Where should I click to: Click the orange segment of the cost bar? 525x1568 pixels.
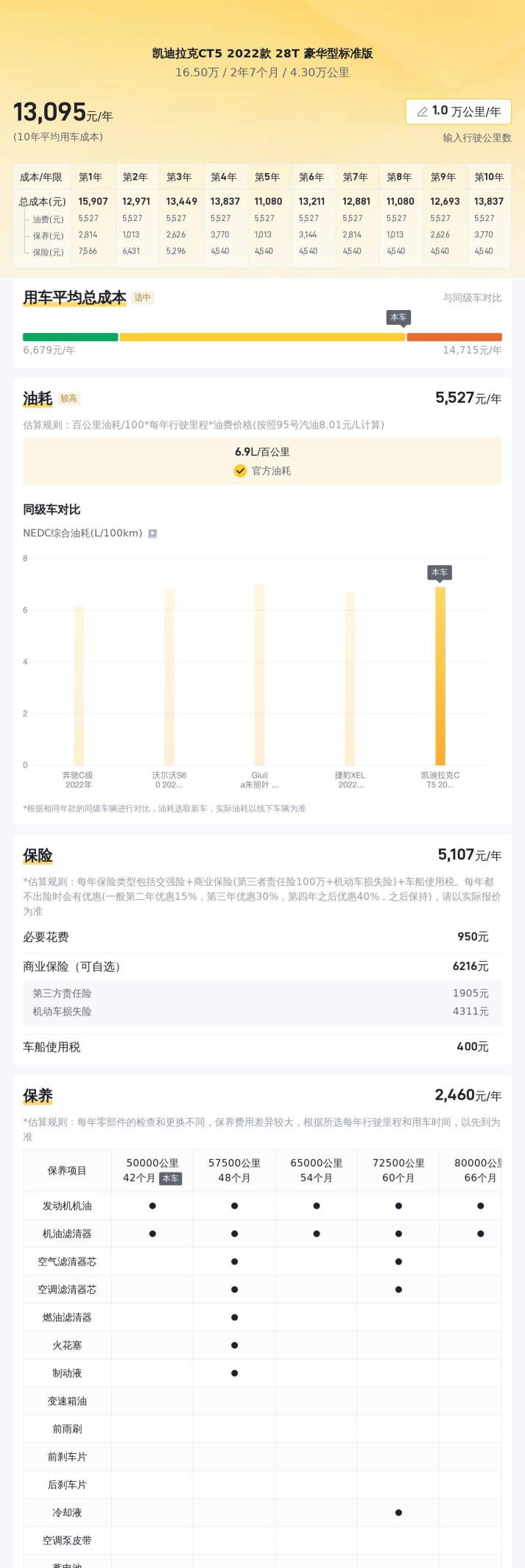(454, 337)
